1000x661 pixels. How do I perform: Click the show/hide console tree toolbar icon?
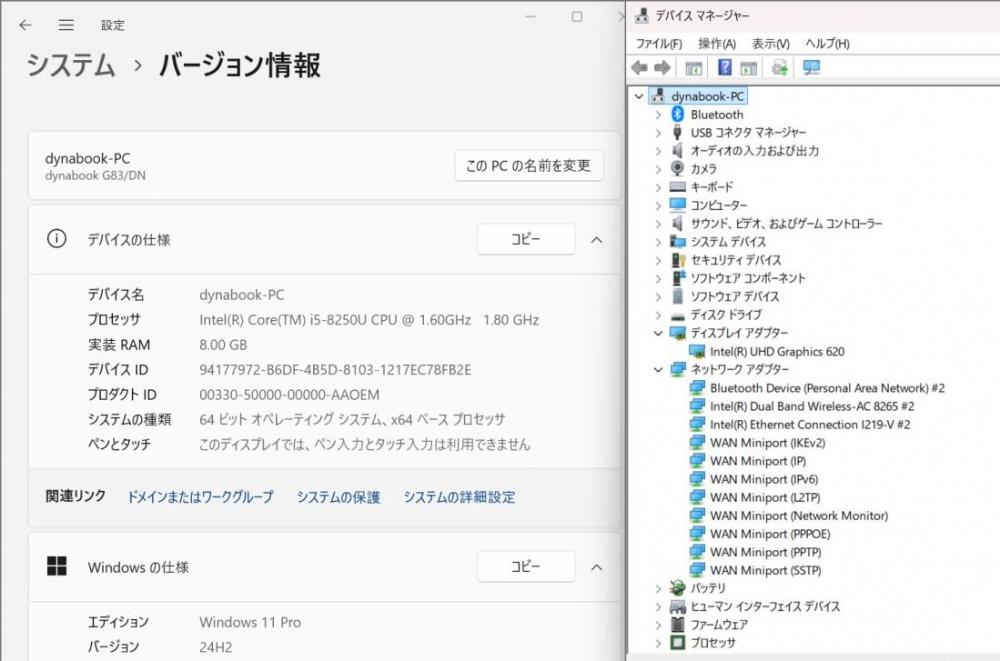pyautogui.click(x=693, y=68)
